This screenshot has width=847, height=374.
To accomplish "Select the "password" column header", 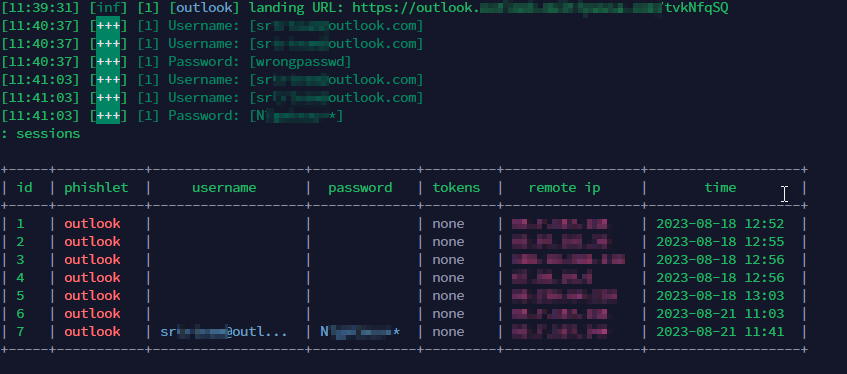I will tap(360, 188).
